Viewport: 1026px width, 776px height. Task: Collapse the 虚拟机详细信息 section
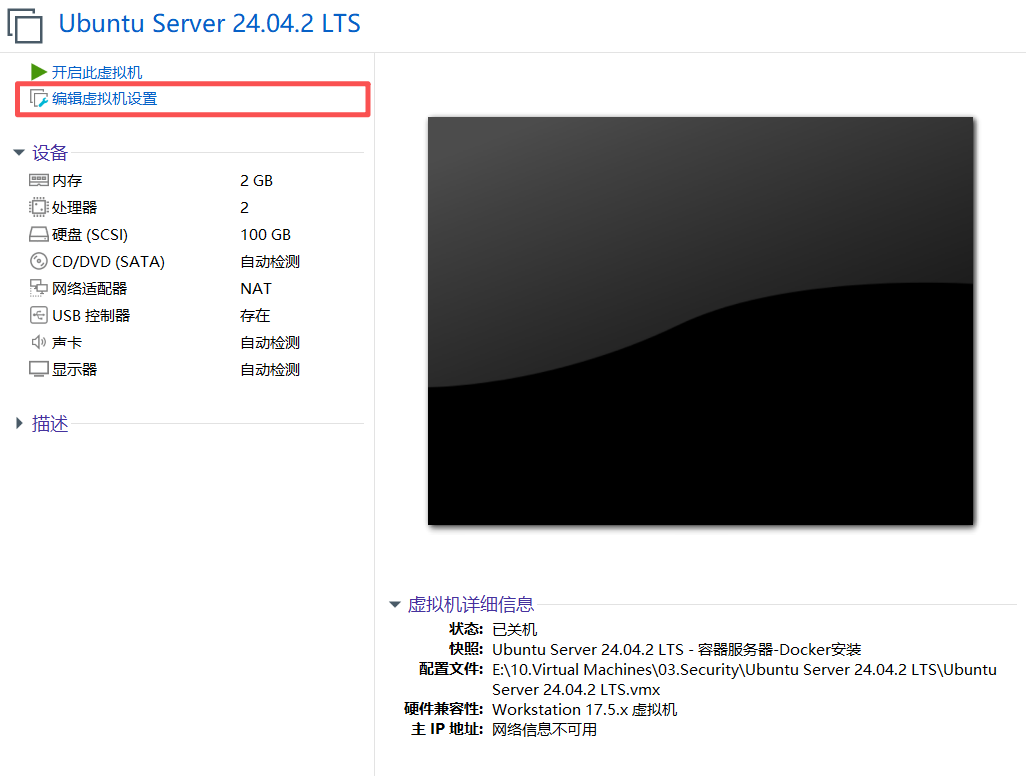click(x=395, y=605)
